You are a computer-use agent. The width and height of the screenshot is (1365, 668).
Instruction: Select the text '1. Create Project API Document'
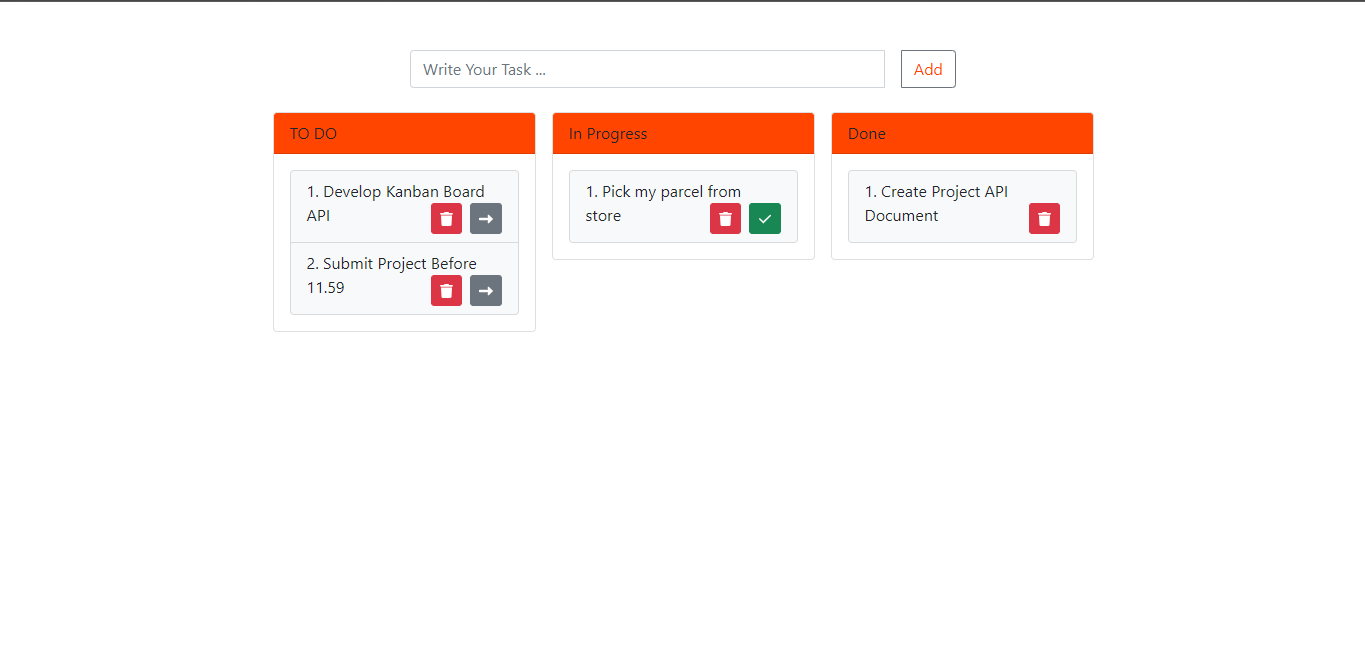[936, 204]
